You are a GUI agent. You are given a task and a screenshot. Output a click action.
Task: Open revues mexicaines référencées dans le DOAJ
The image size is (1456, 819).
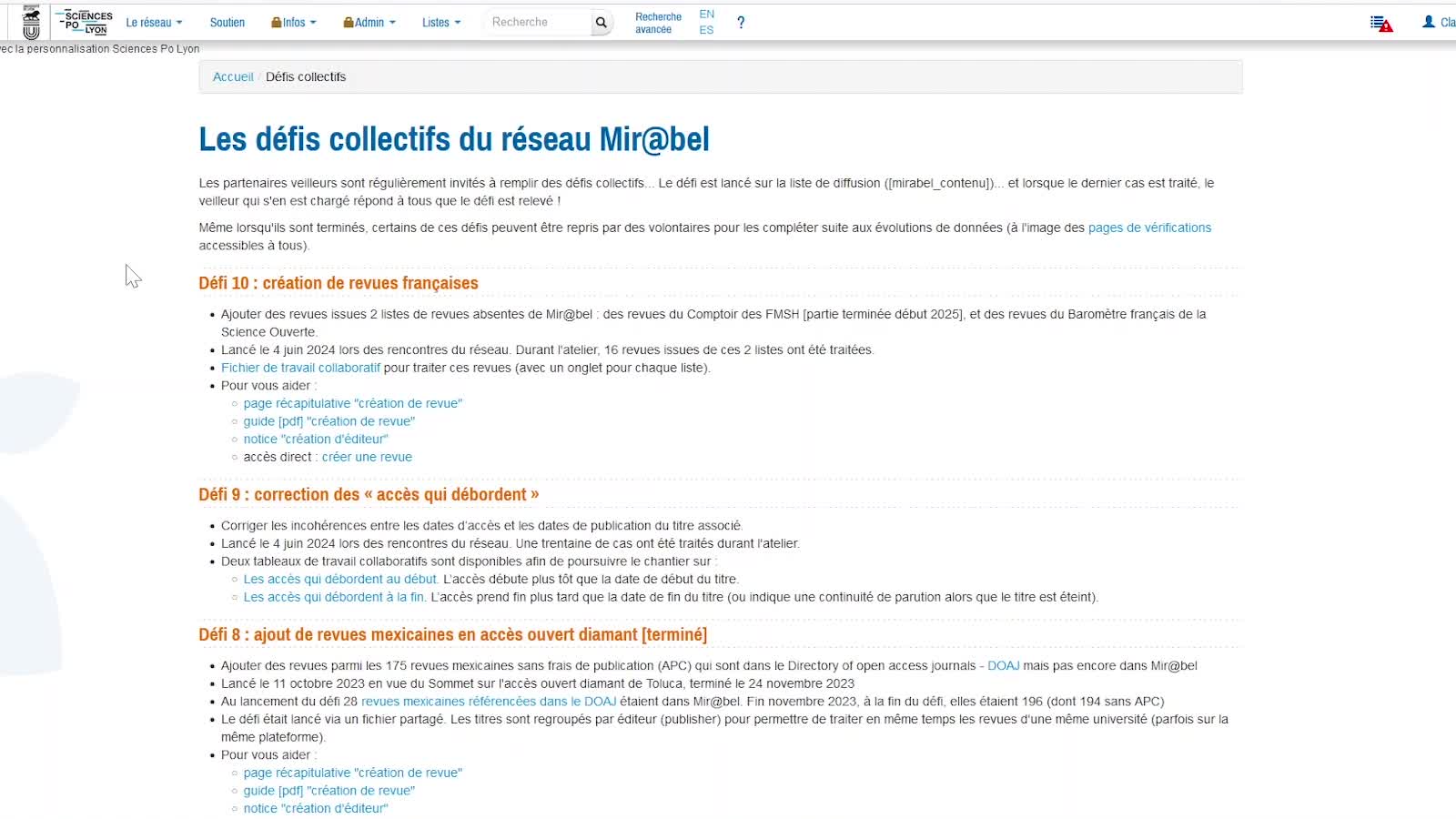coord(489,702)
